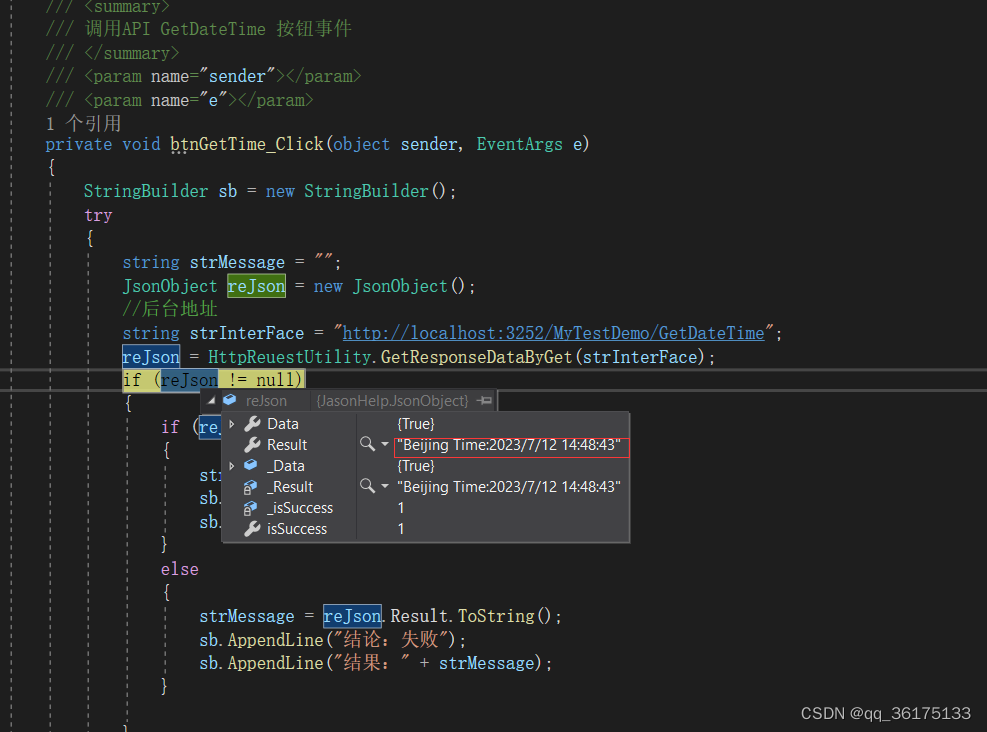Expand the _Data field node
Viewport: 987px width, 732px height.
point(231,465)
